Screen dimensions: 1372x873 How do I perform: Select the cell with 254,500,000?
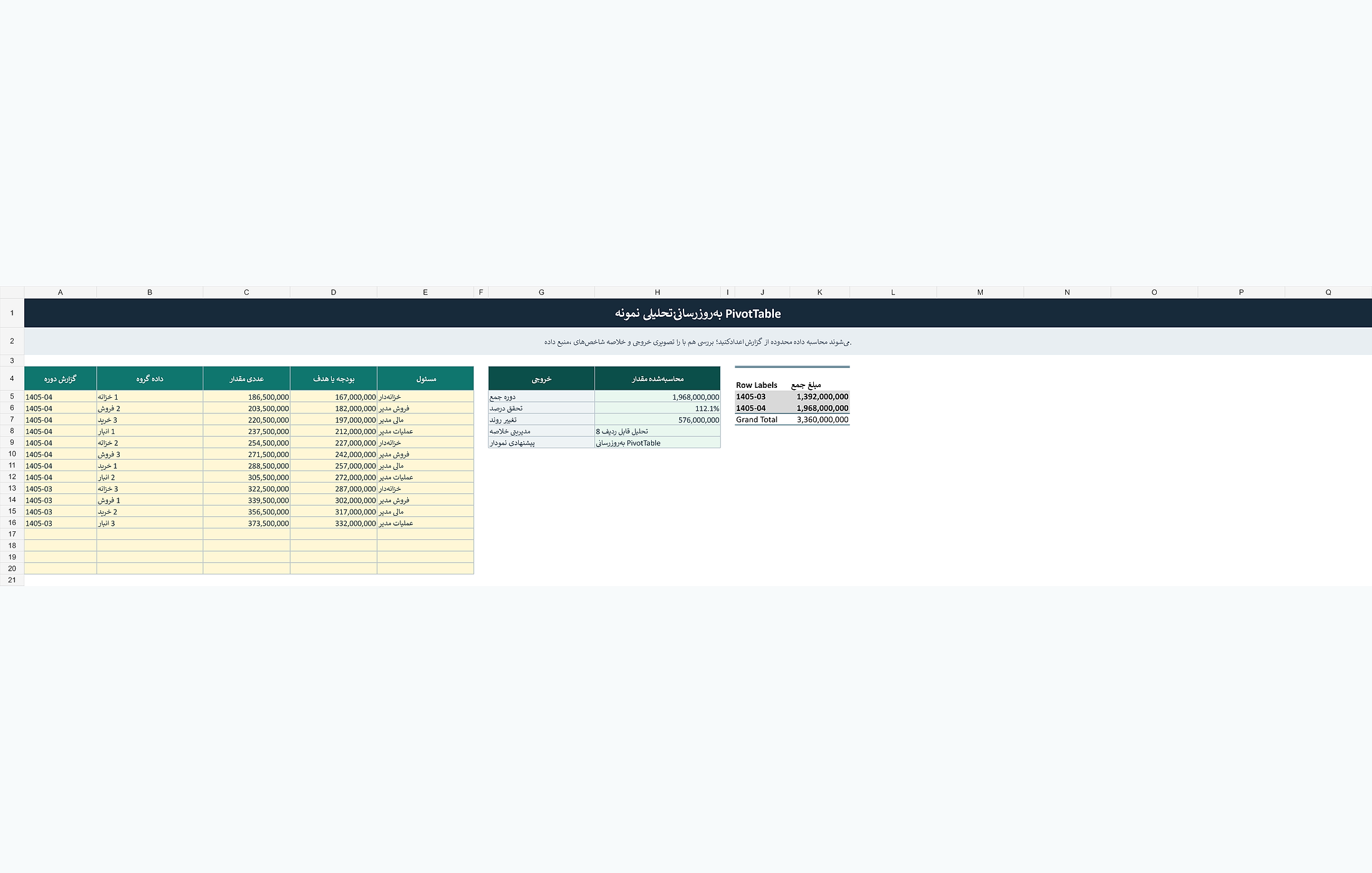click(x=246, y=443)
